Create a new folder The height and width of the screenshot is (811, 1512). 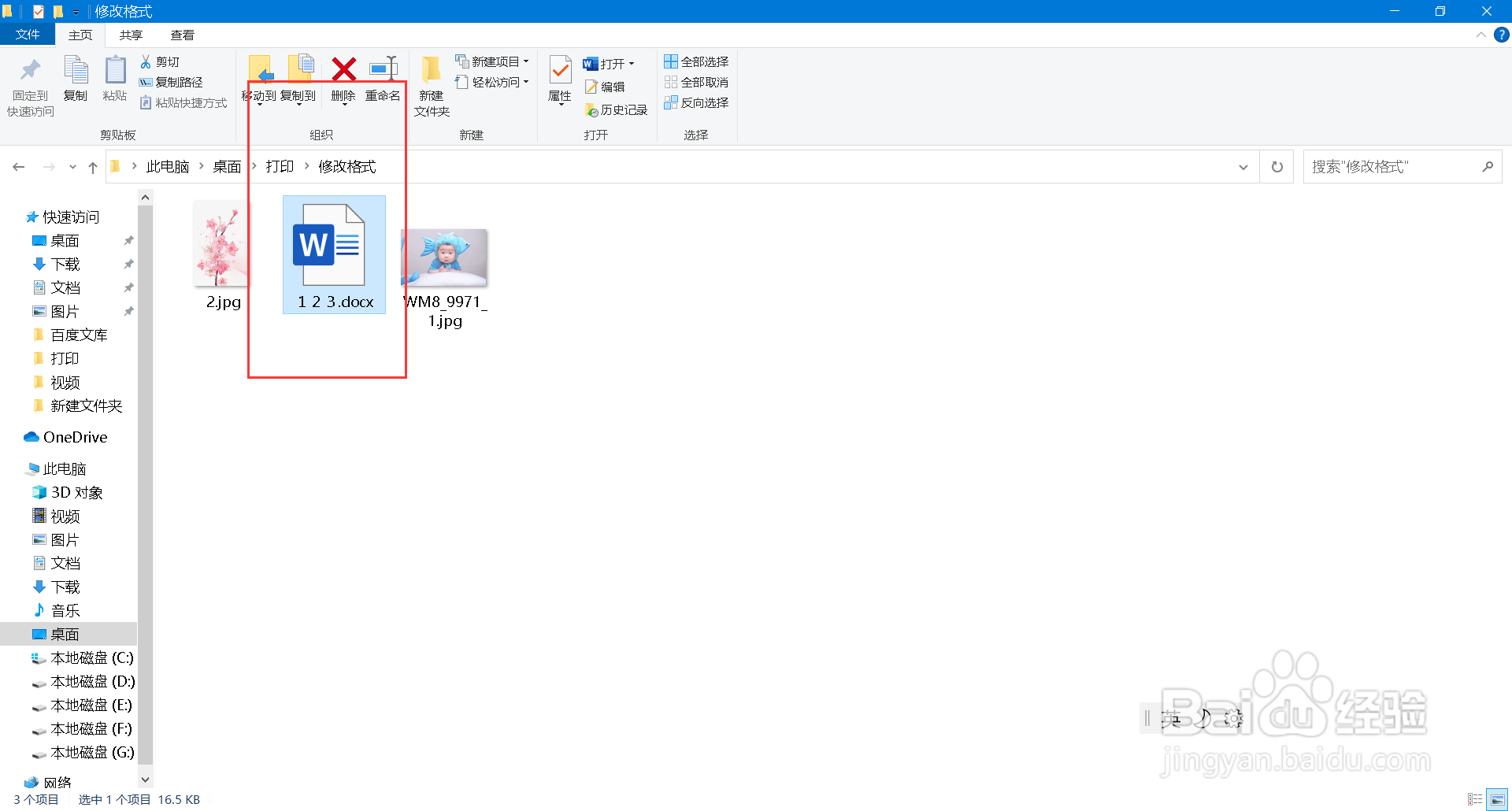432,87
